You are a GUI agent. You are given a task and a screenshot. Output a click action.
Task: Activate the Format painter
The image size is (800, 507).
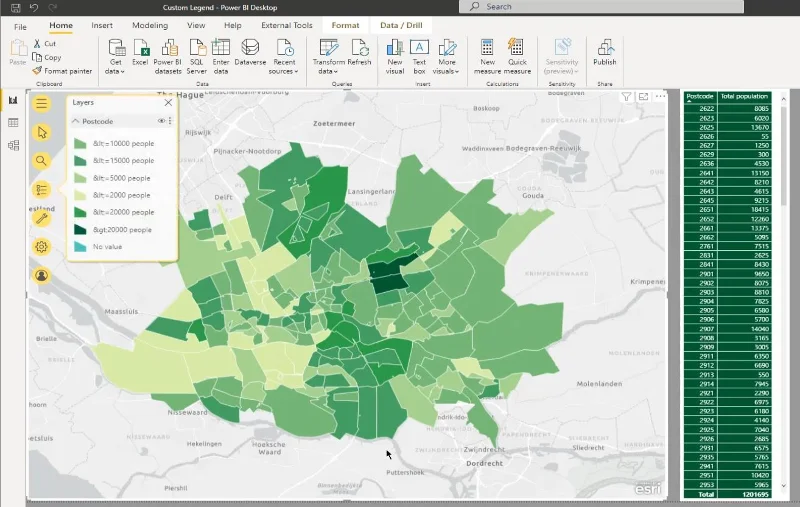click(62, 71)
